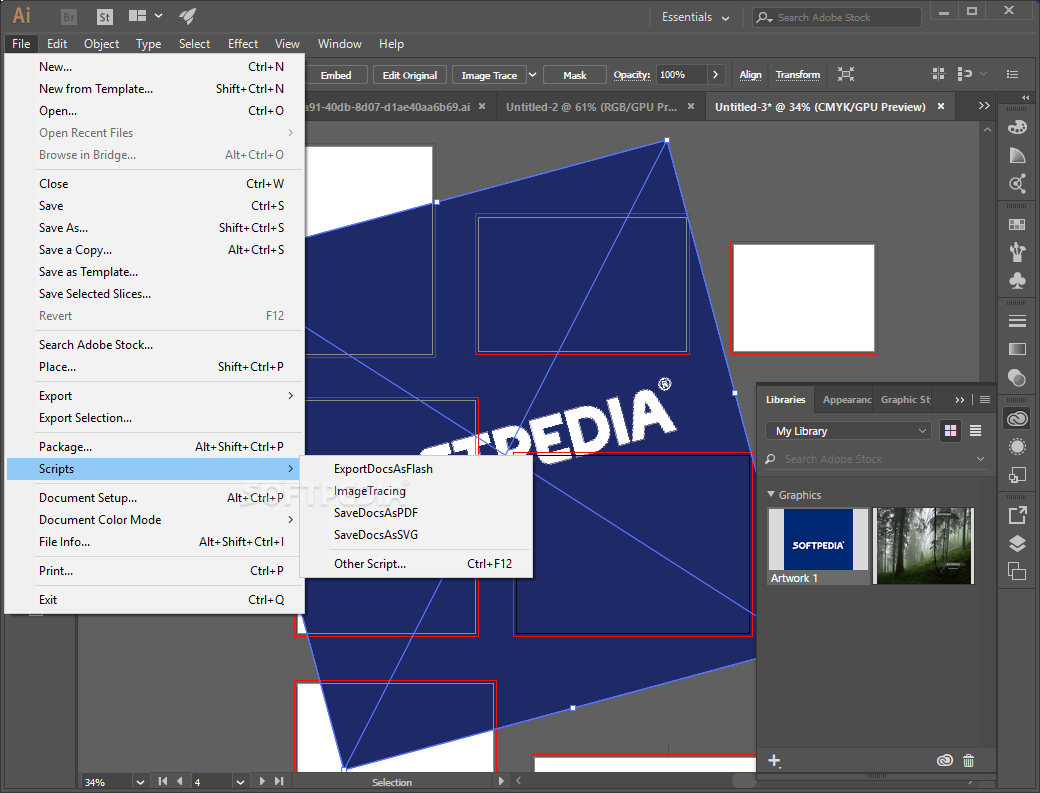Open the Essentials workspace dropdown
The height and width of the screenshot is (793, 1040).
pyautogui.click(x=695, y=17)
